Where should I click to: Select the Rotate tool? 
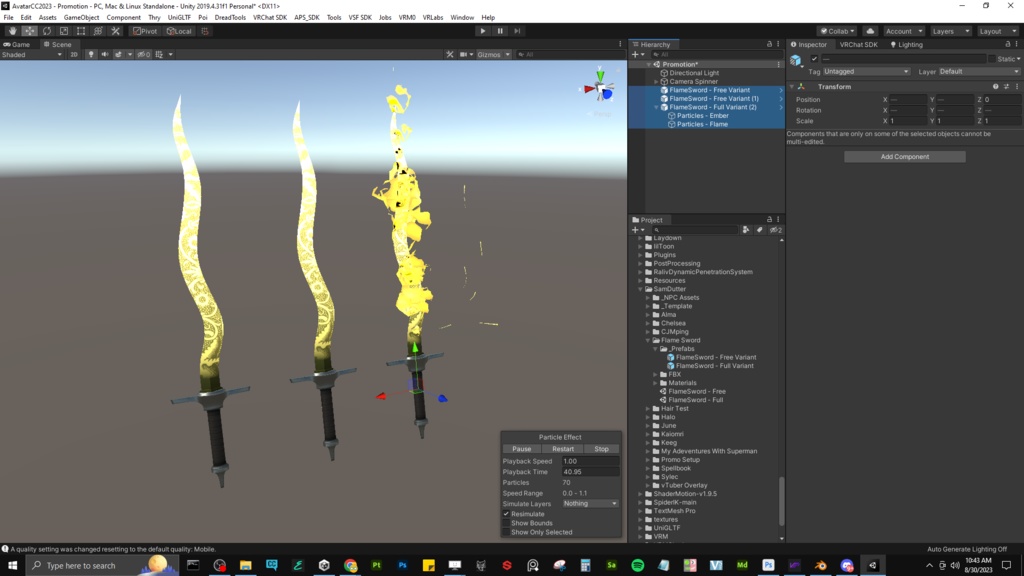[46, 31]
